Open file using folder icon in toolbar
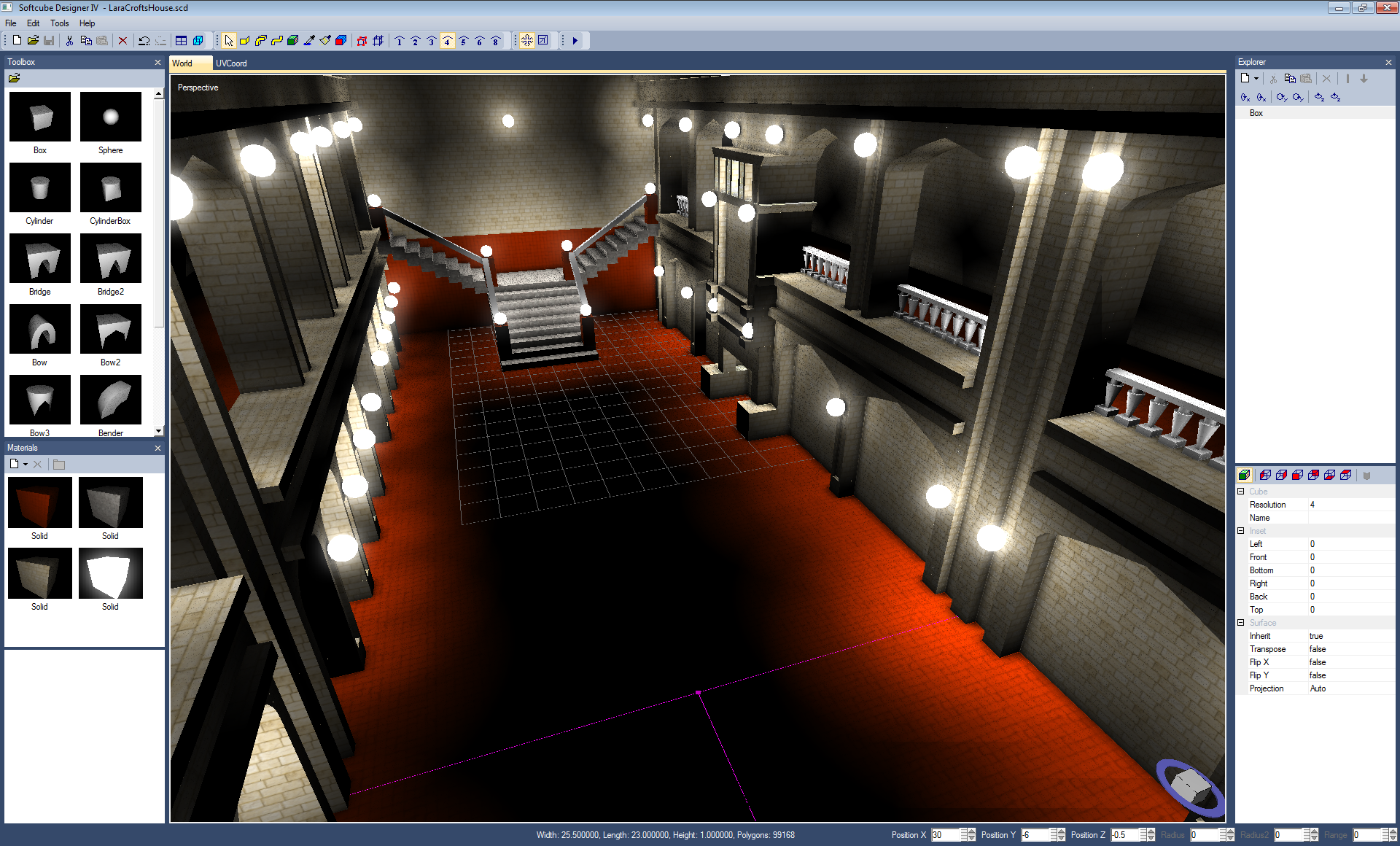 point(33,41)
